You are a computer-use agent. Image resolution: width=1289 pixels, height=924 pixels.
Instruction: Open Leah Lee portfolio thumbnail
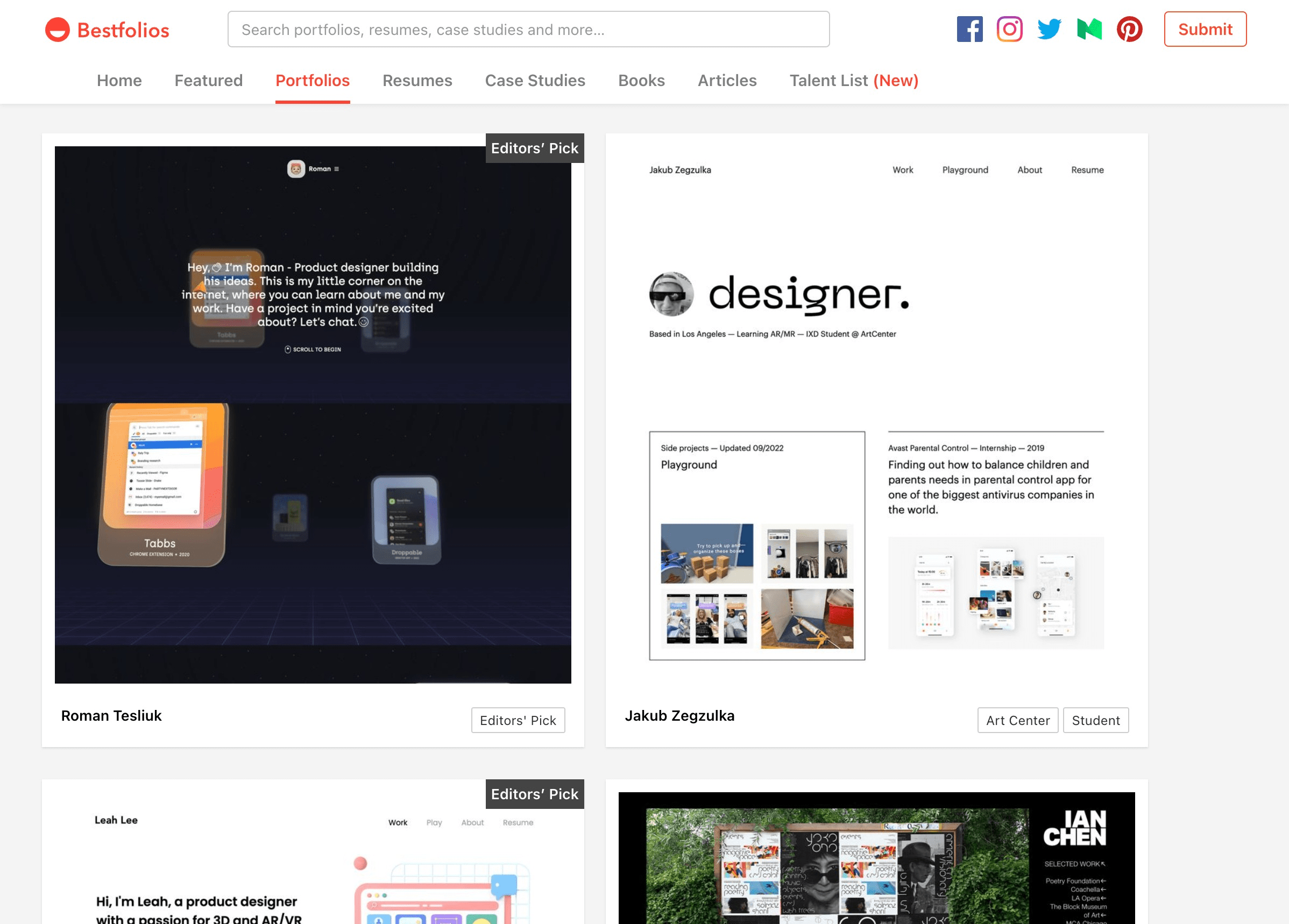(313, 858)
